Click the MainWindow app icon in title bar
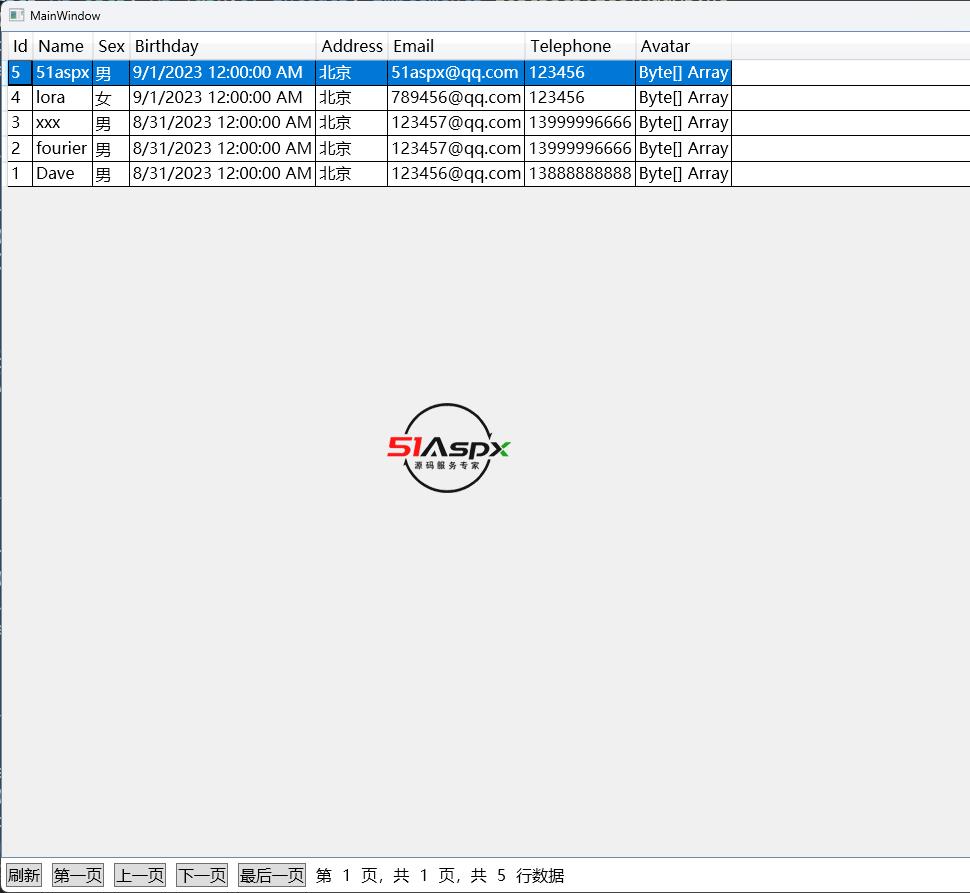 [x=16, y=15]
